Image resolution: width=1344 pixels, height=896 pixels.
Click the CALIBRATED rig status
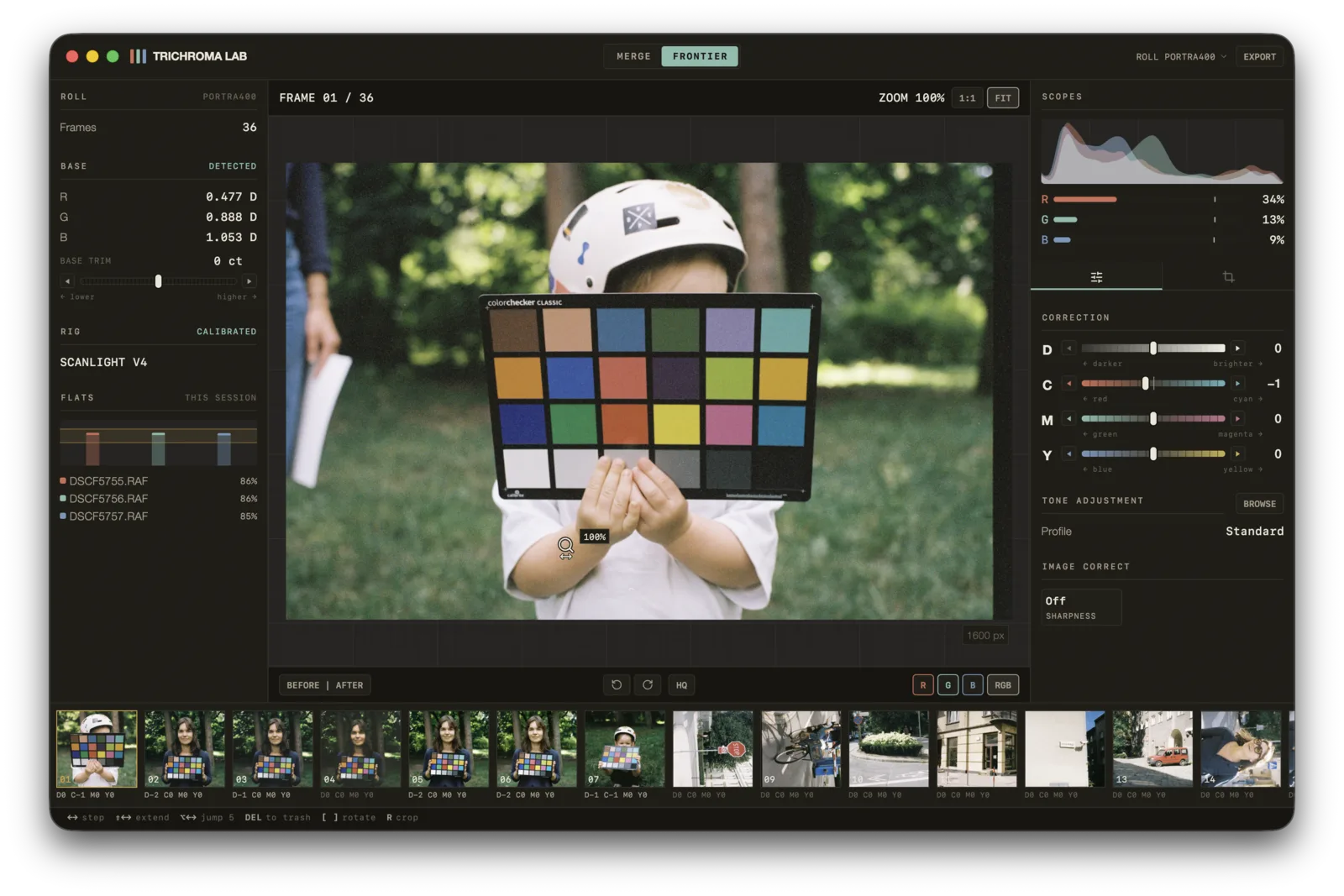tap(227, 332)
